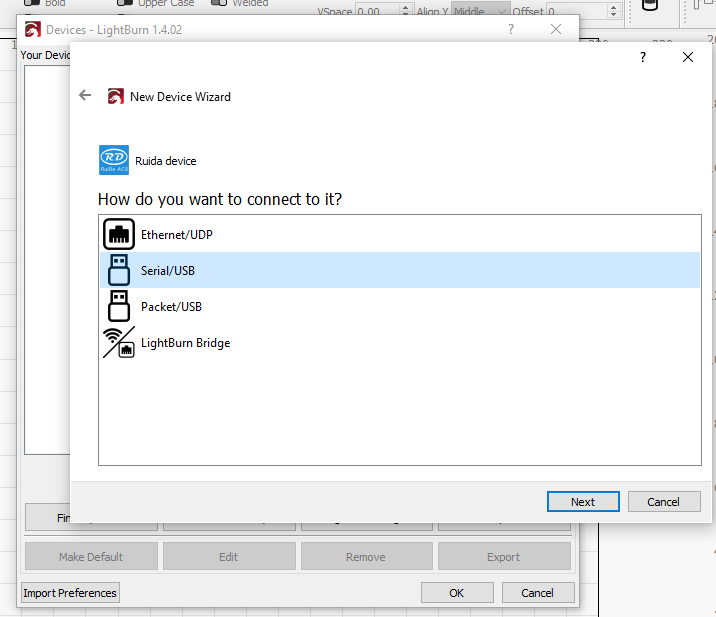Click Import Preferences button
The height and width of the screenshot is (617, 716).
tap(70, 593)
